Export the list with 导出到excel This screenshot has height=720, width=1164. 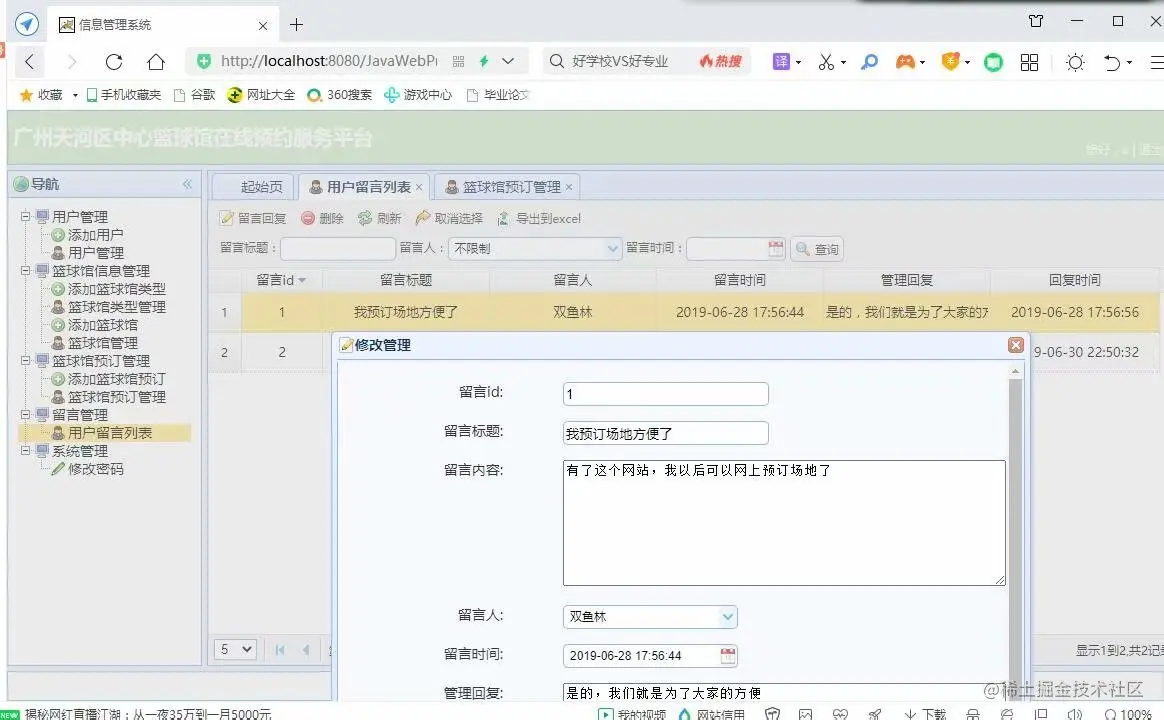pyautogui.click(x=539, y=218)
